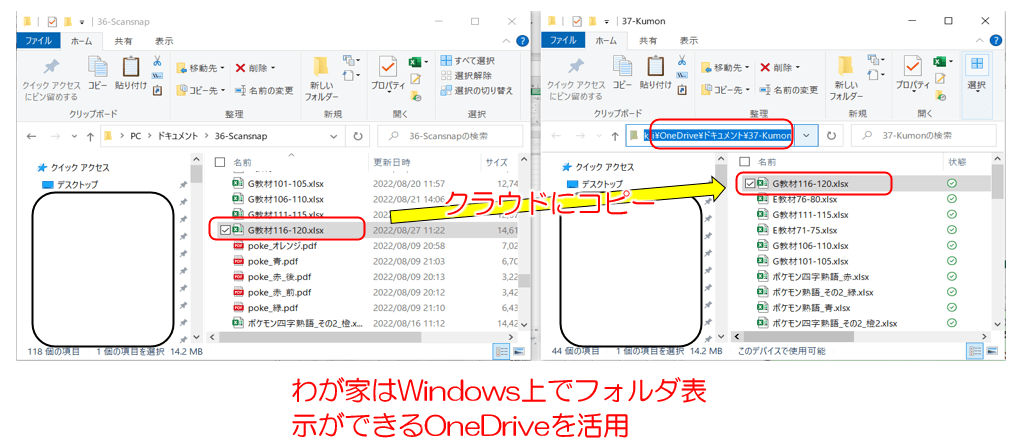The width and height of the screenshot is (1017, 447).
Task: Sort by date modified column in 36-Scansnap
Action: [x=391, y=162]
